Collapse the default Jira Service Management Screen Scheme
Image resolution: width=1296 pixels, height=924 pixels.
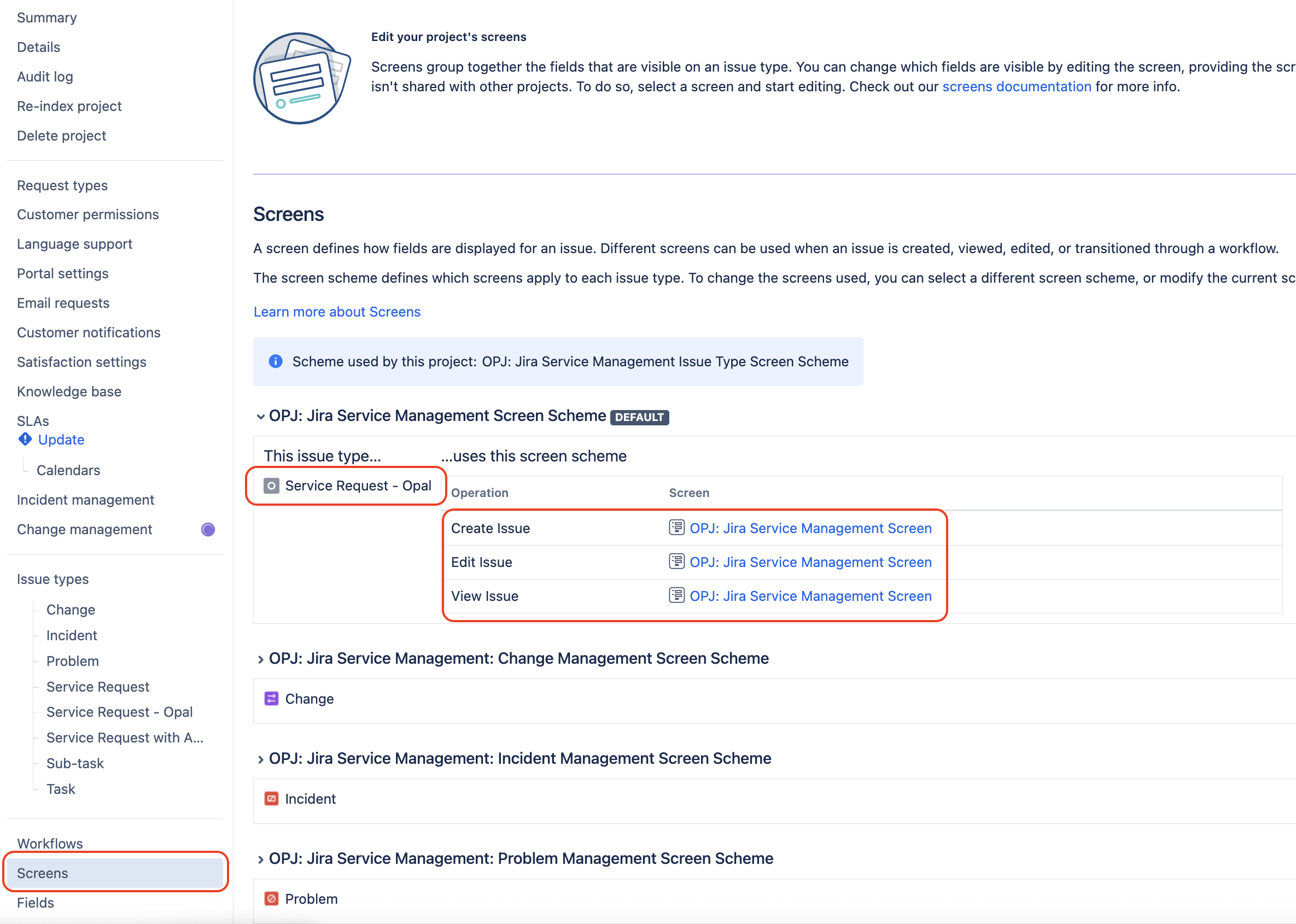coord(260,417)
